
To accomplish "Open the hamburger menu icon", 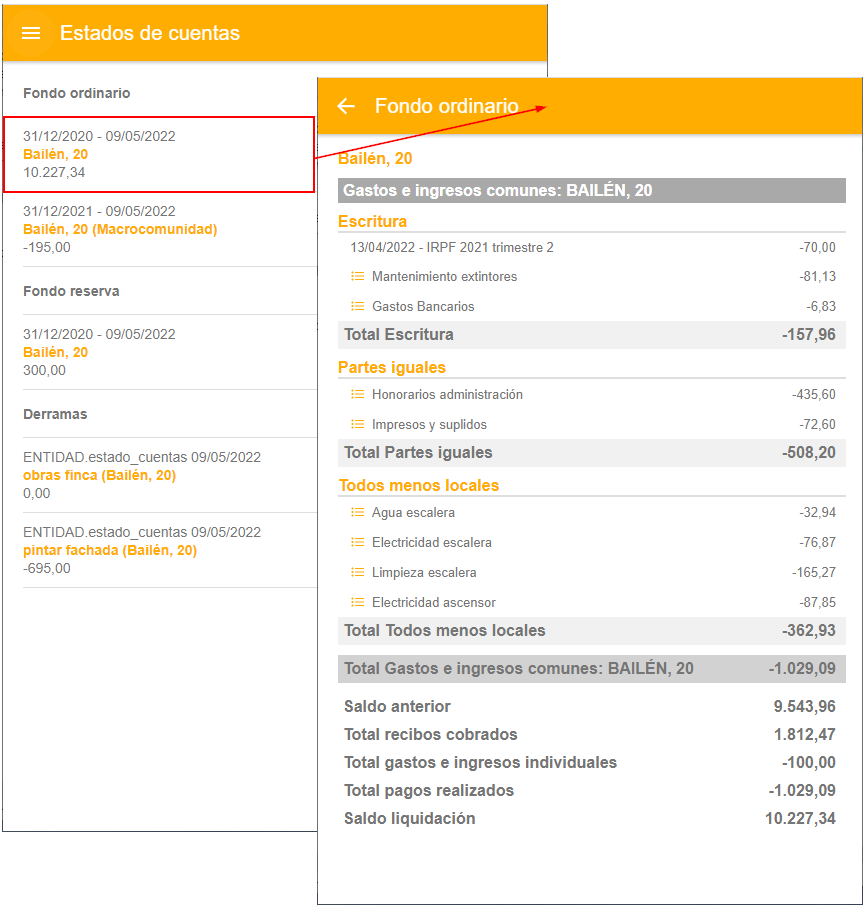I will pyautogui.click(x=31, y=33).
